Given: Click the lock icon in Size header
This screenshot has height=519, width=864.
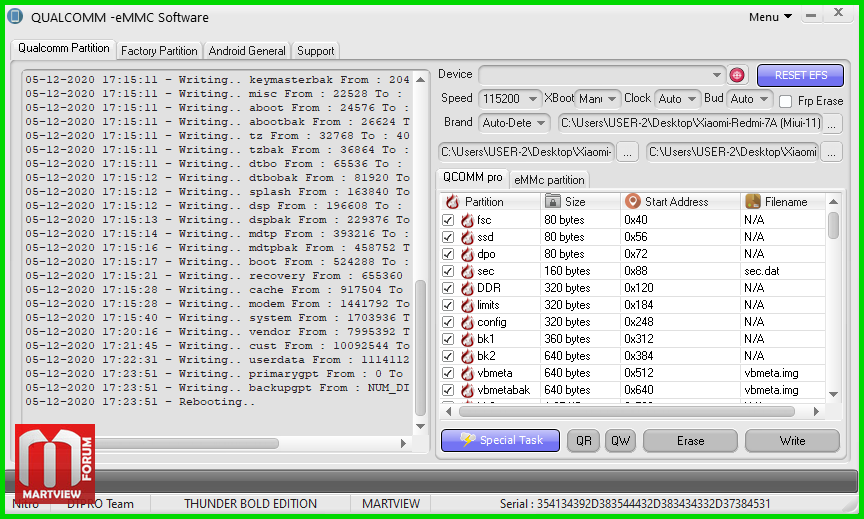Looking at the screenshot, I should [x=553, y=201].
